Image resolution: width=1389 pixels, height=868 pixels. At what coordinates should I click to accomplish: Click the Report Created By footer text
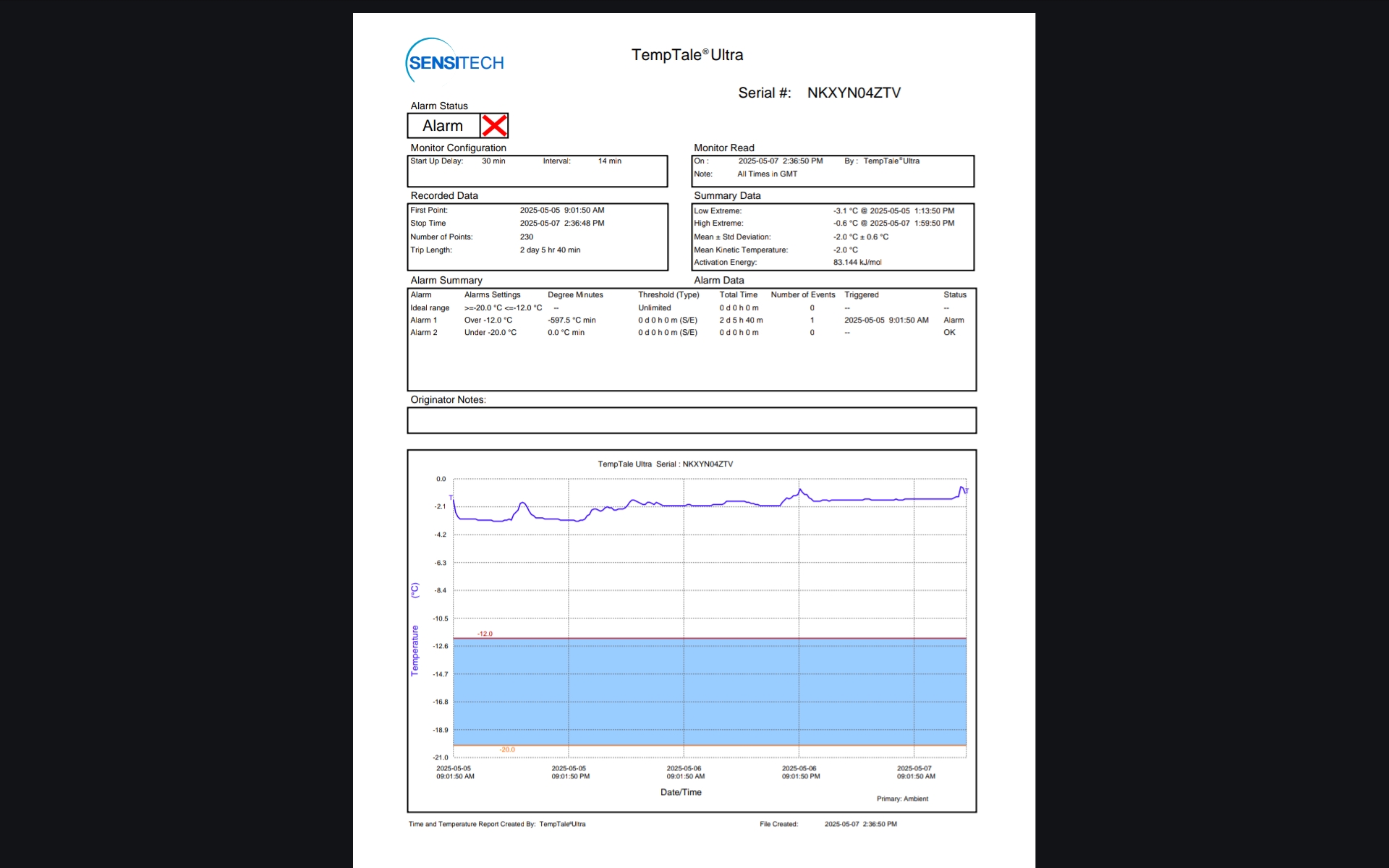coord(497,825)
